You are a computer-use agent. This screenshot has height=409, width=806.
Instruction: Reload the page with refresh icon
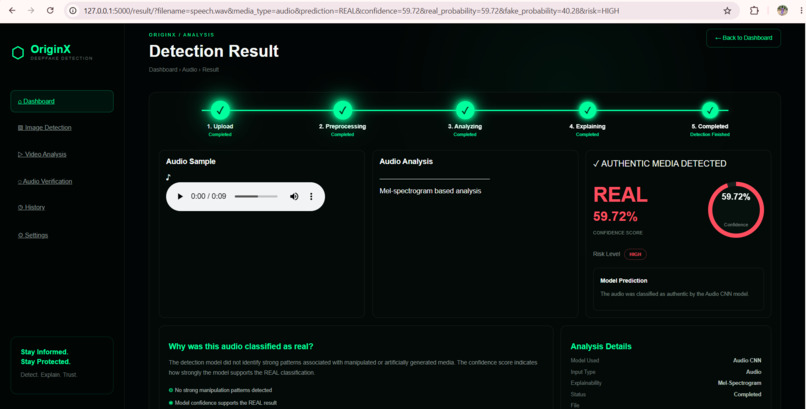pos(50,10)
